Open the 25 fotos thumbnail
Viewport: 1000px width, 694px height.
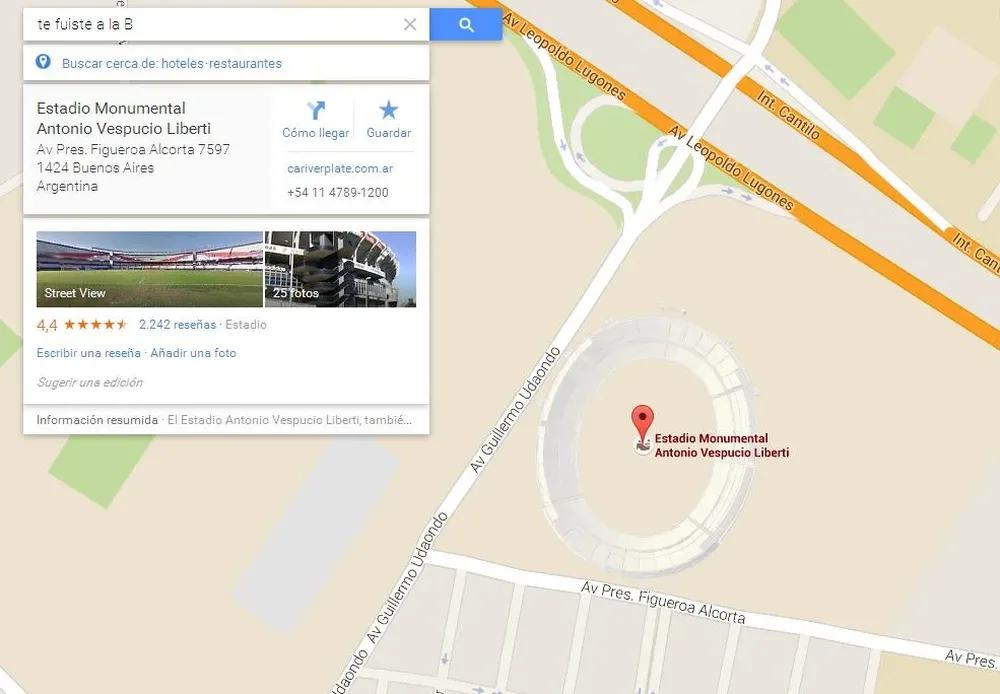pyautogui.click(x=341, y=269)
